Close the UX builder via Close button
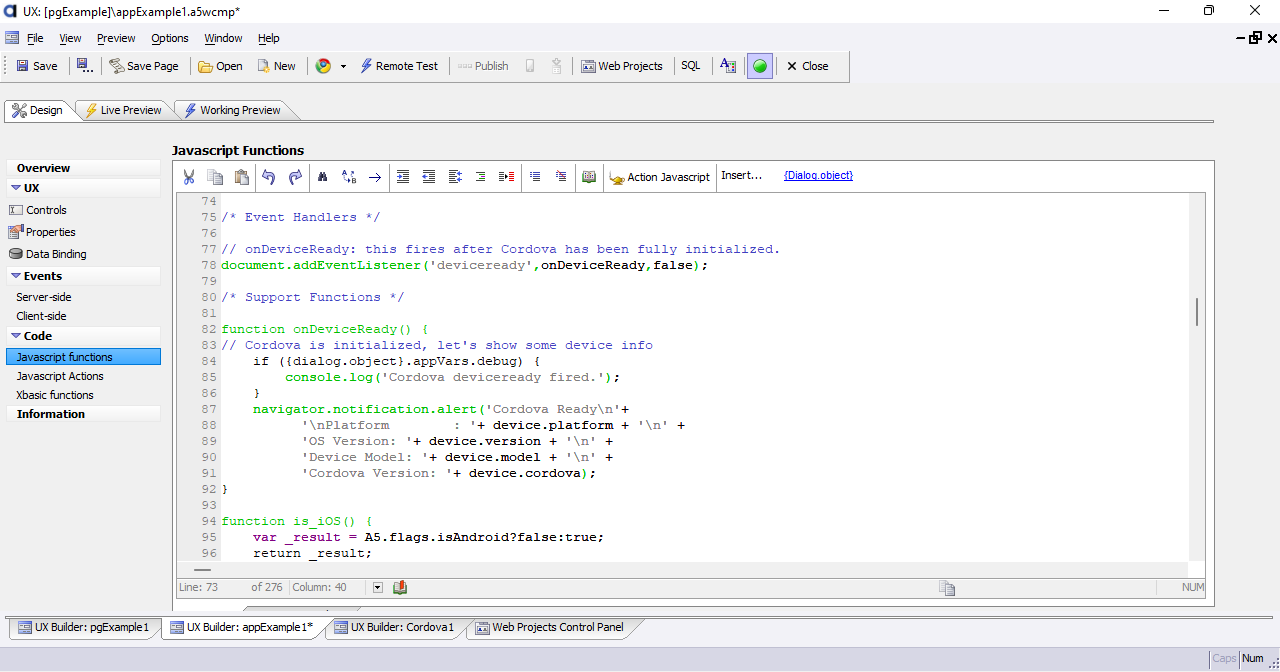1280x672 pixels. [807, 66]
